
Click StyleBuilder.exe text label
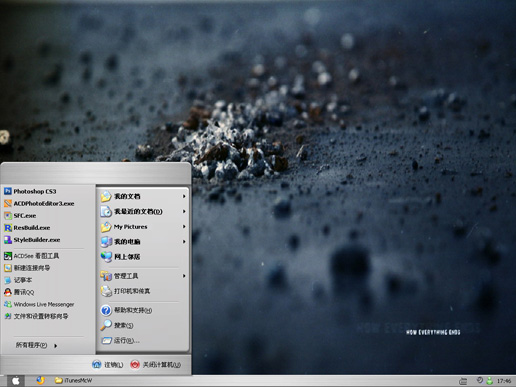point(37,240)
